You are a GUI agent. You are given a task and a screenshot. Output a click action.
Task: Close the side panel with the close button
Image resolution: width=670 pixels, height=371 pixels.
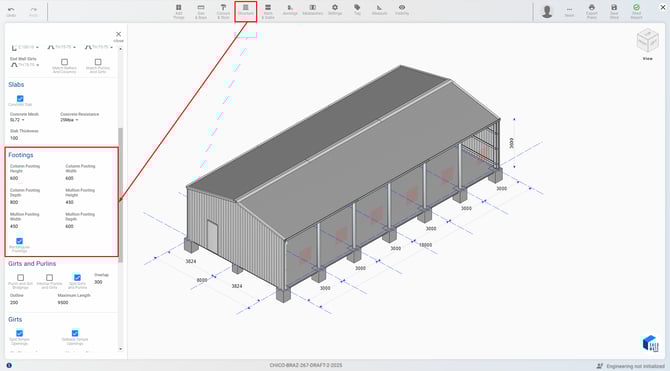tap(118, 36)
